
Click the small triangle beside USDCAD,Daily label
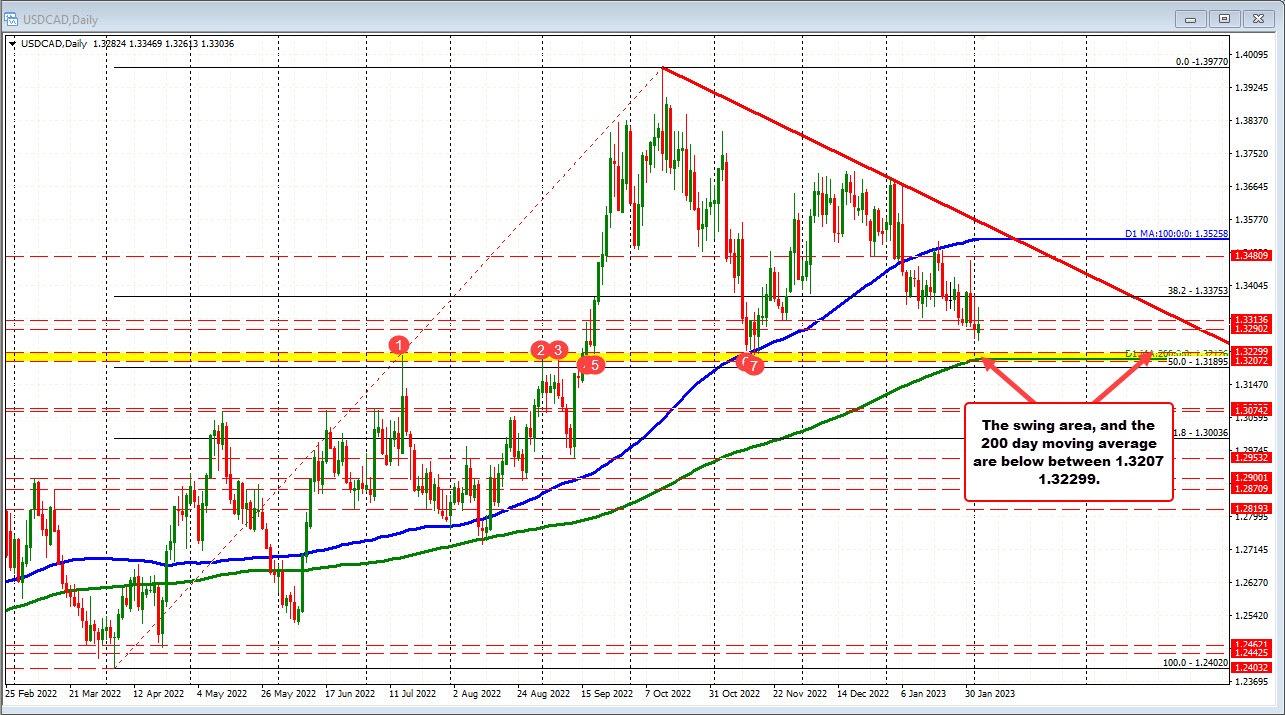click(x=11, y=43)
